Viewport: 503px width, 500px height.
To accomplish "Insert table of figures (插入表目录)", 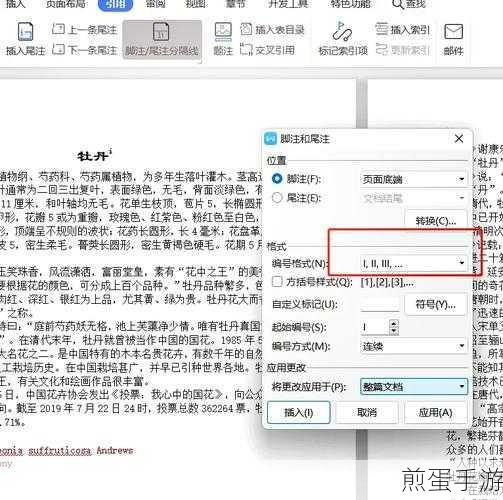I will click(272, 30).
